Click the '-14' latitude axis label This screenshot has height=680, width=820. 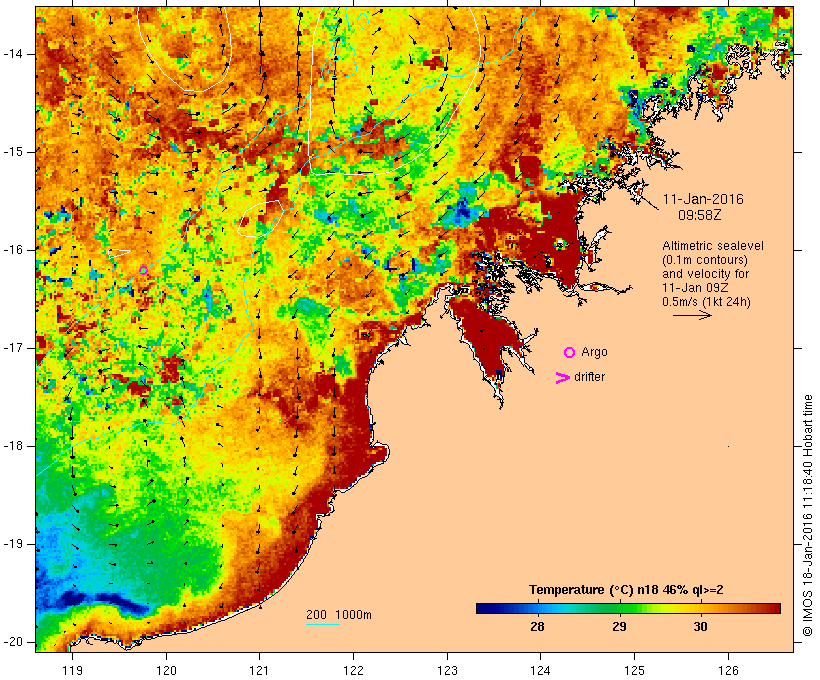pos(13,54)
